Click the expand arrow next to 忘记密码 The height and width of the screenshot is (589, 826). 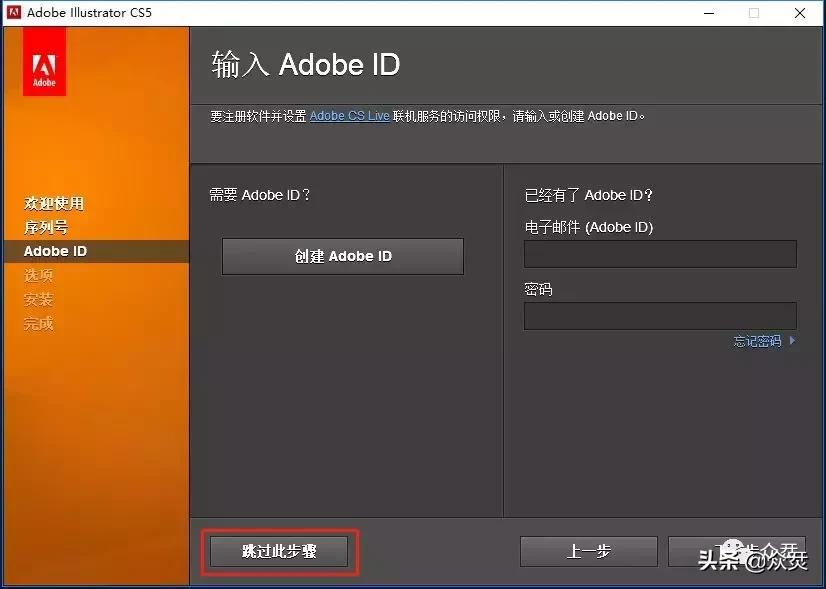[x=793, y=341]
